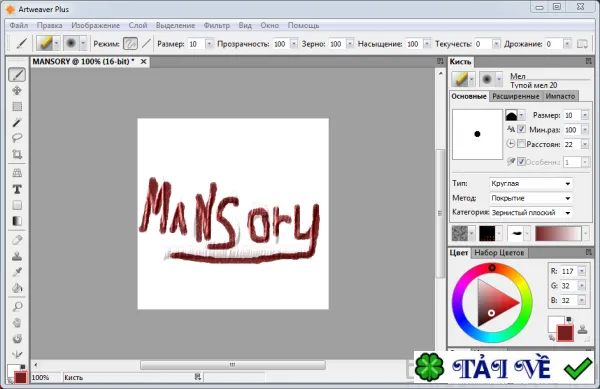Open the Кисть panel options menu icon
Image resolution: width=600 pixels, height=389 pixels.
[x=589, y=61]
